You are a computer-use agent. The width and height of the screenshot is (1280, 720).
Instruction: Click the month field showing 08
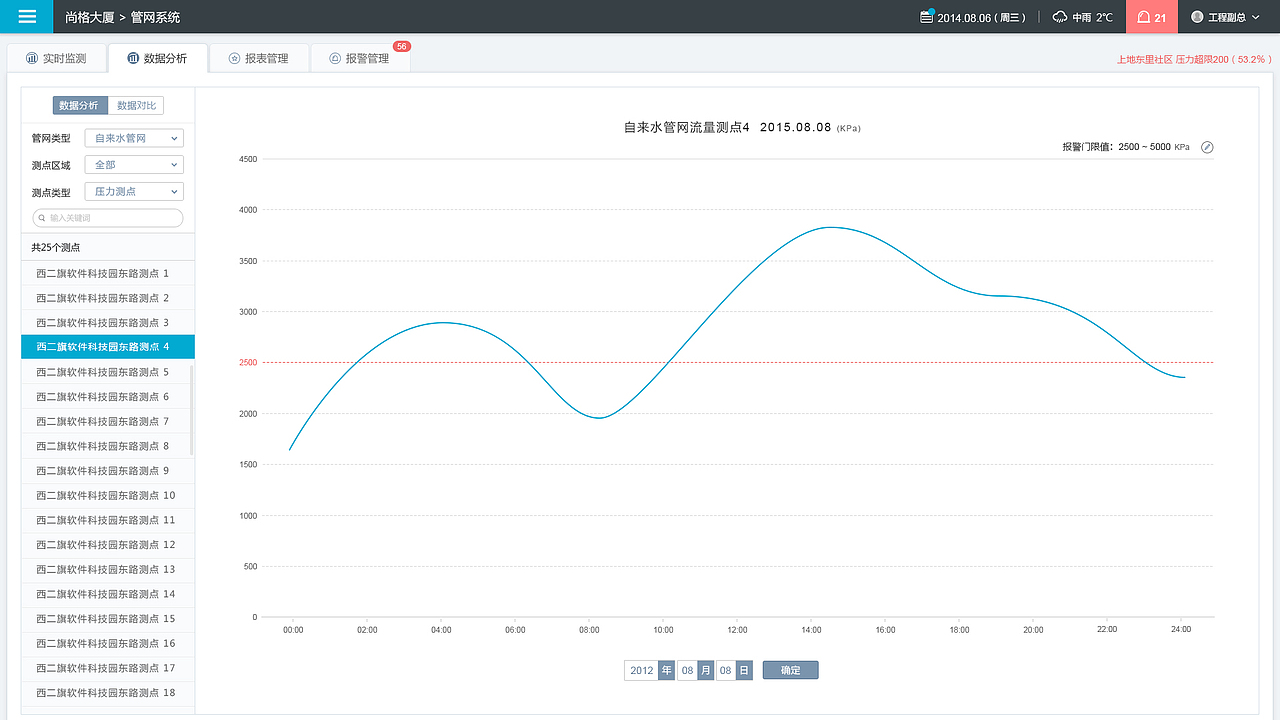(x=687, y=670)
